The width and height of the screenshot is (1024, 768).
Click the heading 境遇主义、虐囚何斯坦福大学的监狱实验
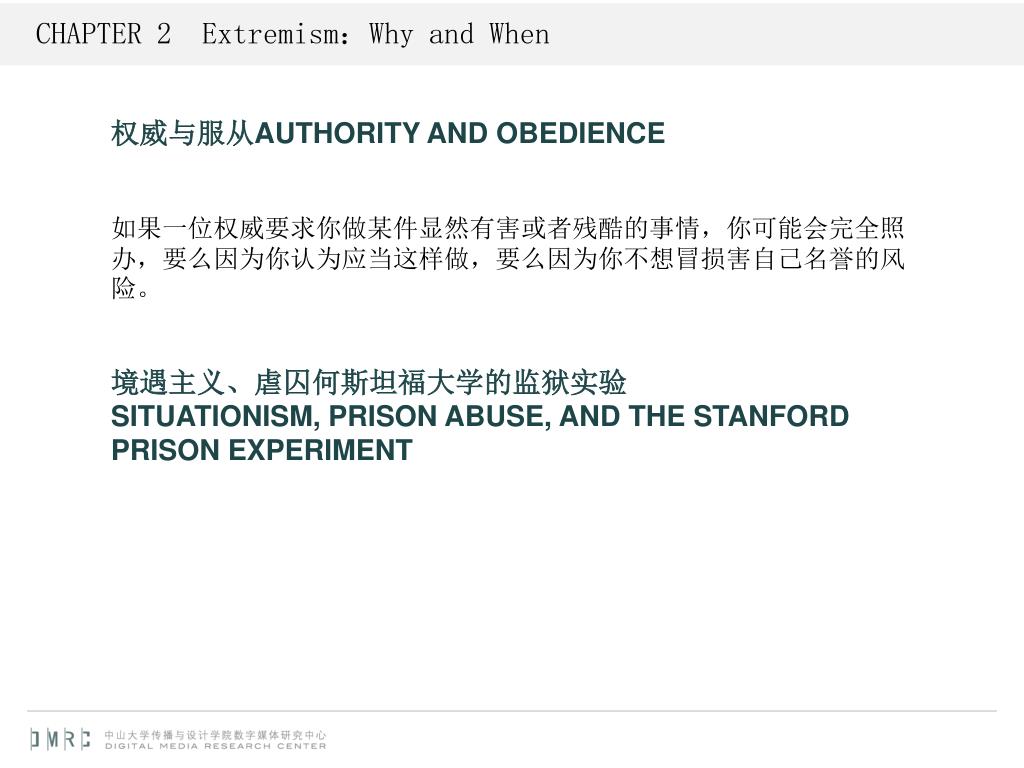(369, 383)
